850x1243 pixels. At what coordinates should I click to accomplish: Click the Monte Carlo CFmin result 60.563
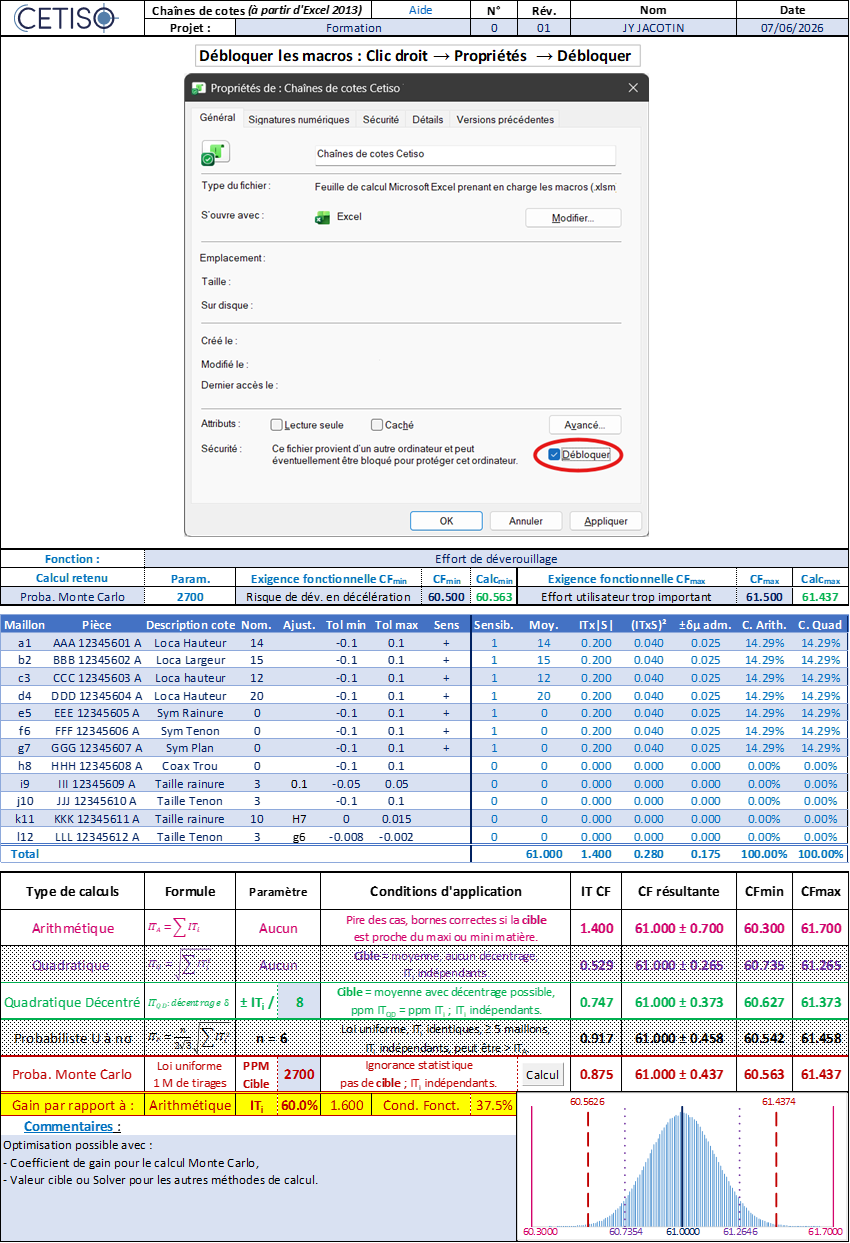tap(764, 1075)
